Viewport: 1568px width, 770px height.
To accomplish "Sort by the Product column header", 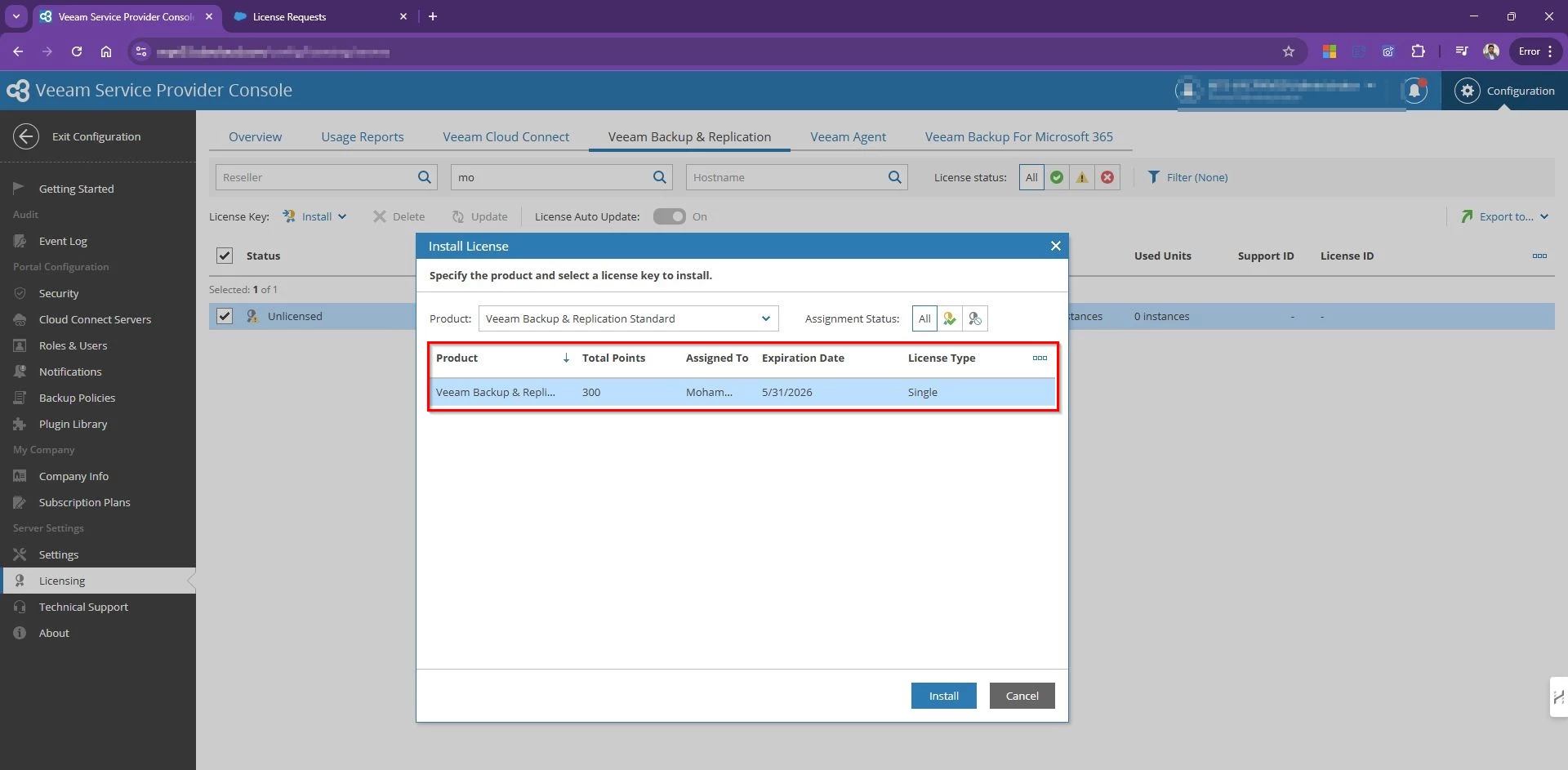I will [x=457, y=358].
